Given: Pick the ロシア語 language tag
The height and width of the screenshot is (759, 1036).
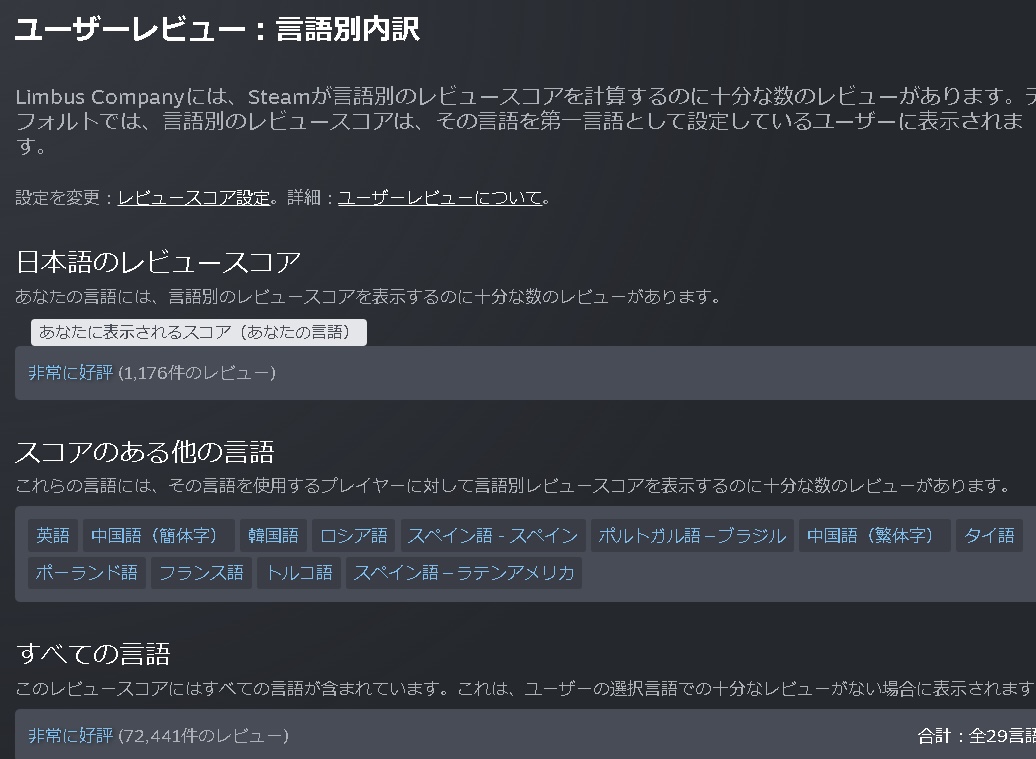Looking at the screenshot, I should pos(354,536).
